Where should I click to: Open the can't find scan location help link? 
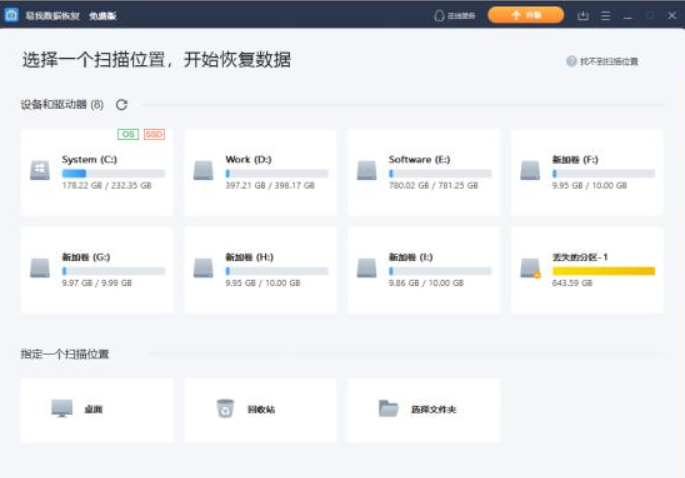(602, 62)
